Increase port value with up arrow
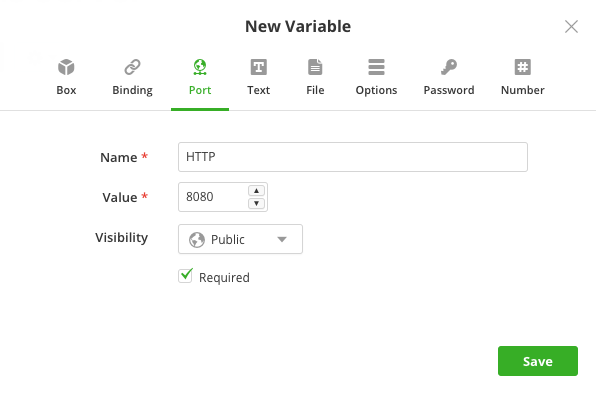The height and width of the screenshot is (393, 596). click(257, 190)
